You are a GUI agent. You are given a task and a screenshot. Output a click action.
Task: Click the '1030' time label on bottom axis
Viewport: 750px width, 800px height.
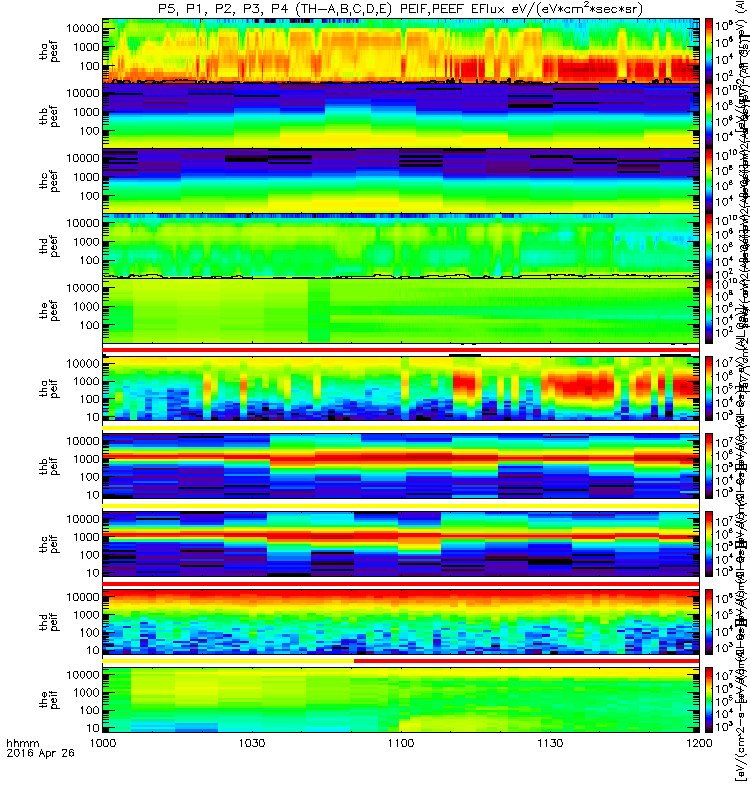(x=252, y=743)
